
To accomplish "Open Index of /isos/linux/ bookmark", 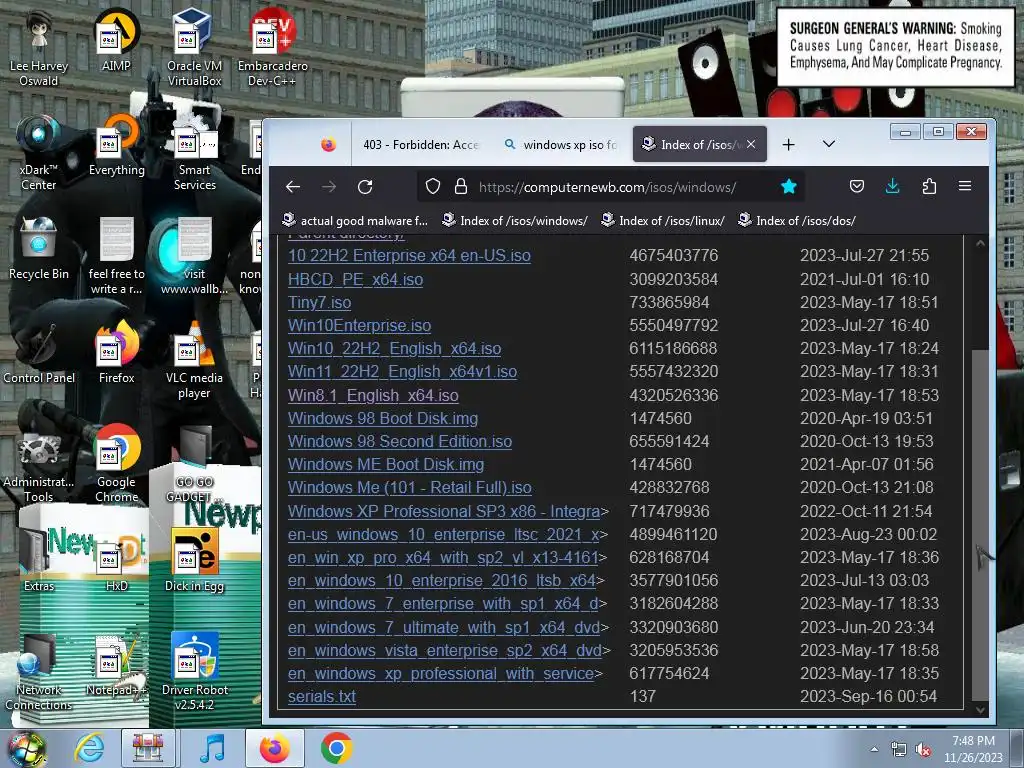I will coord(664,221).
